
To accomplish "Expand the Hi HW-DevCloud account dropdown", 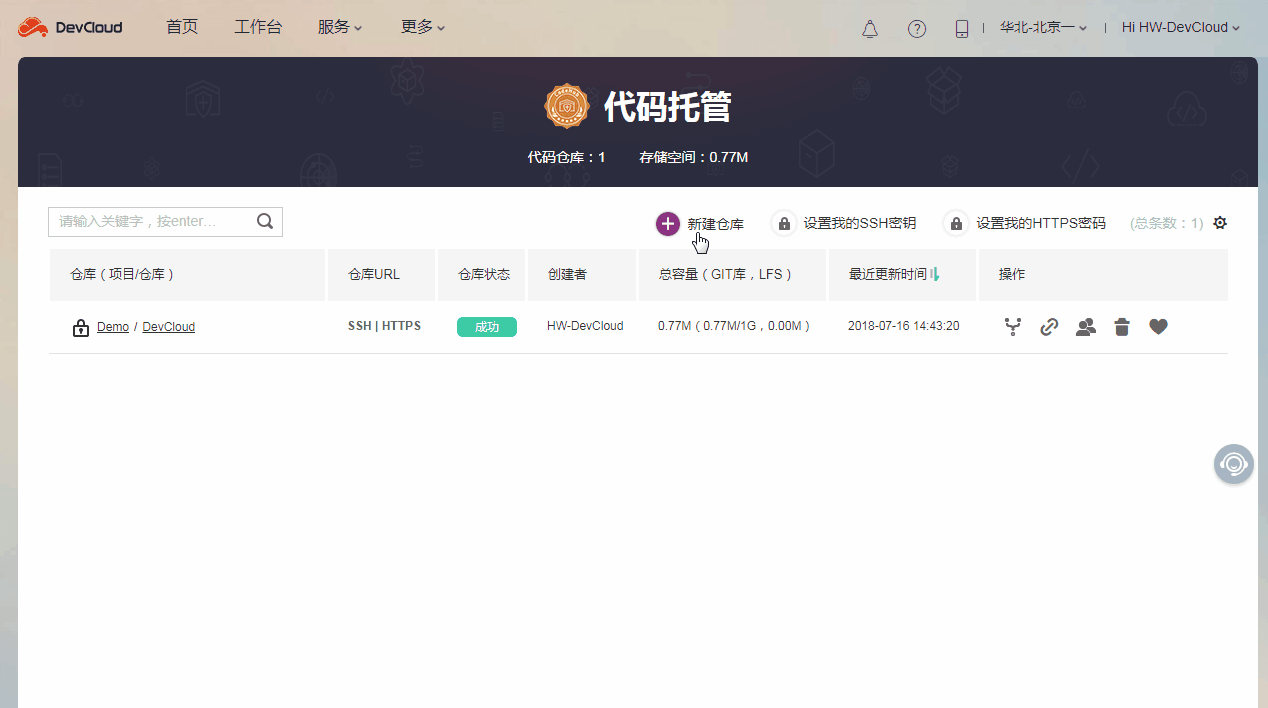I will (1180, 27).
